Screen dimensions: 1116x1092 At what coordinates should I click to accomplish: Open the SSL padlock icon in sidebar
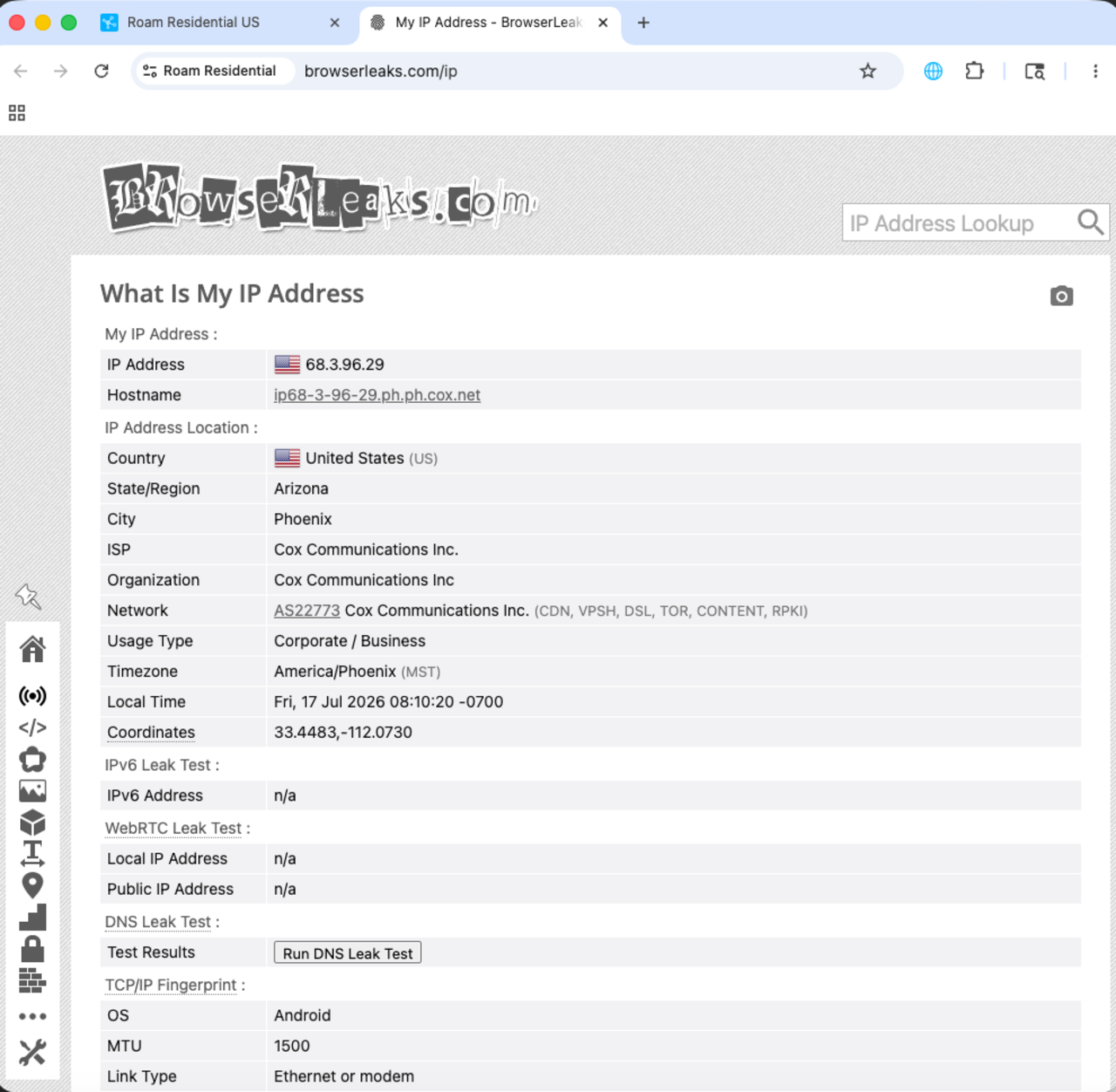[x=32, y=948]
